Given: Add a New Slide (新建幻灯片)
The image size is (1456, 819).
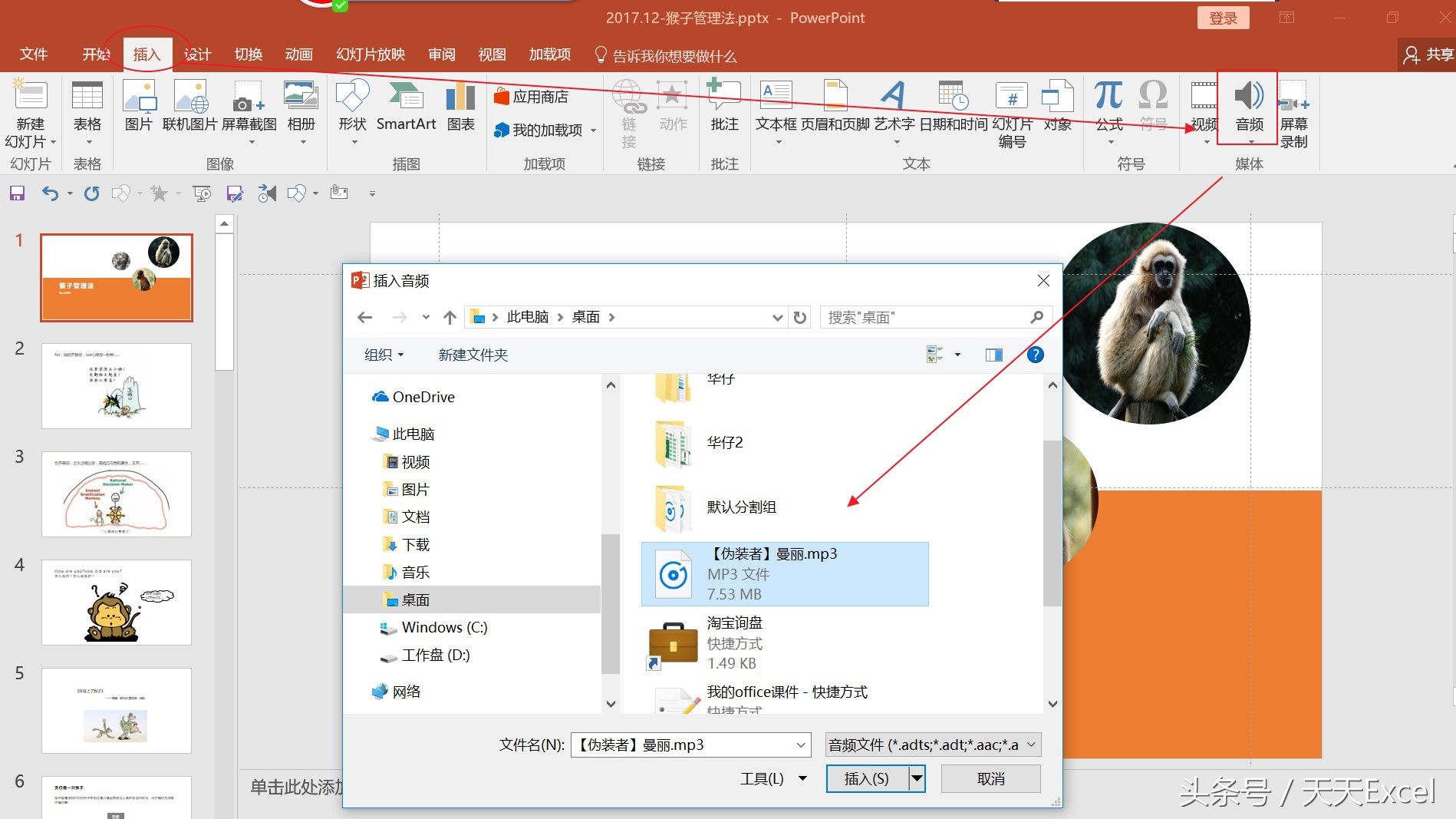Looking at the screenshot, I should point(29,114).
